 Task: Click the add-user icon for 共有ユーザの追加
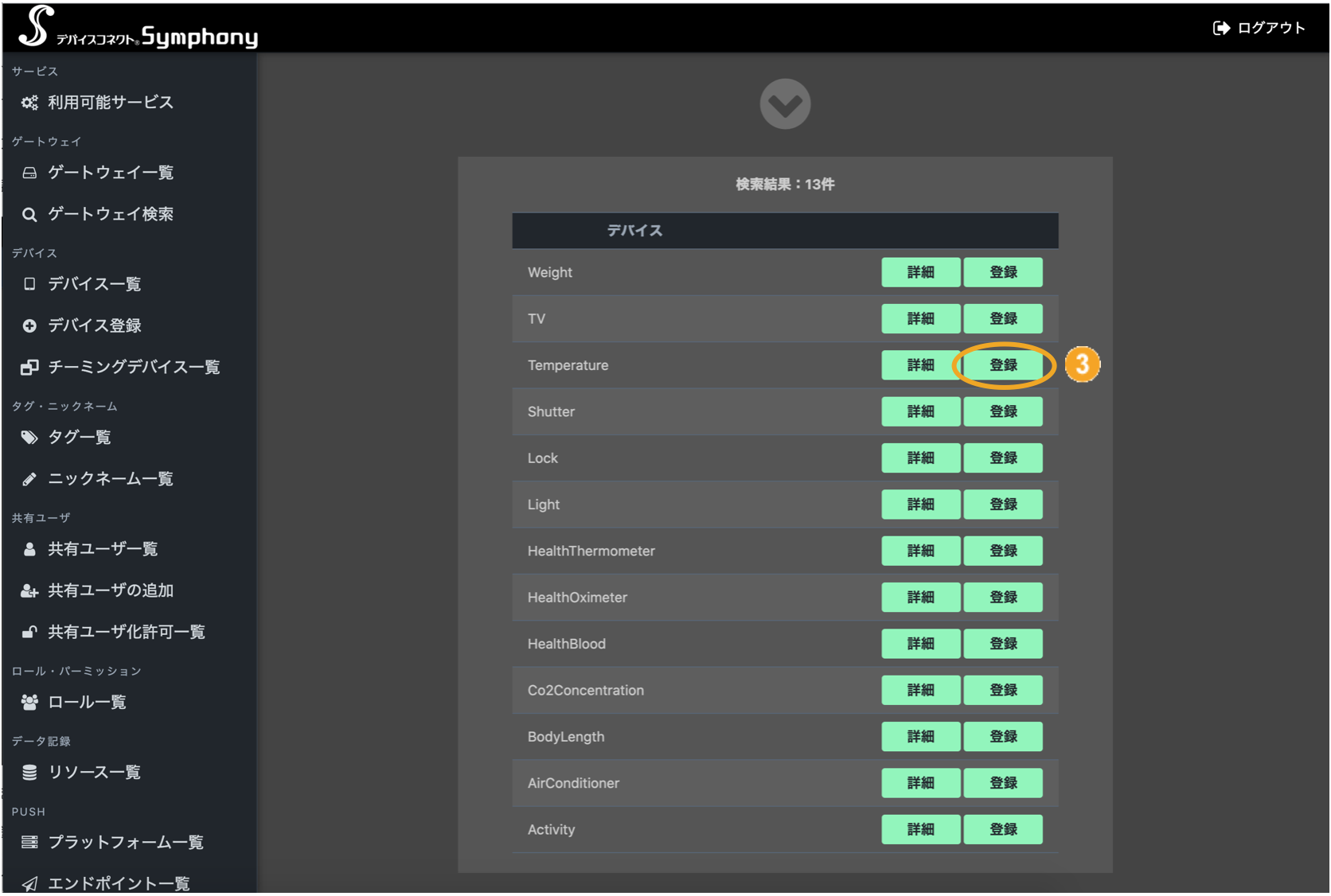click(29, 590)
